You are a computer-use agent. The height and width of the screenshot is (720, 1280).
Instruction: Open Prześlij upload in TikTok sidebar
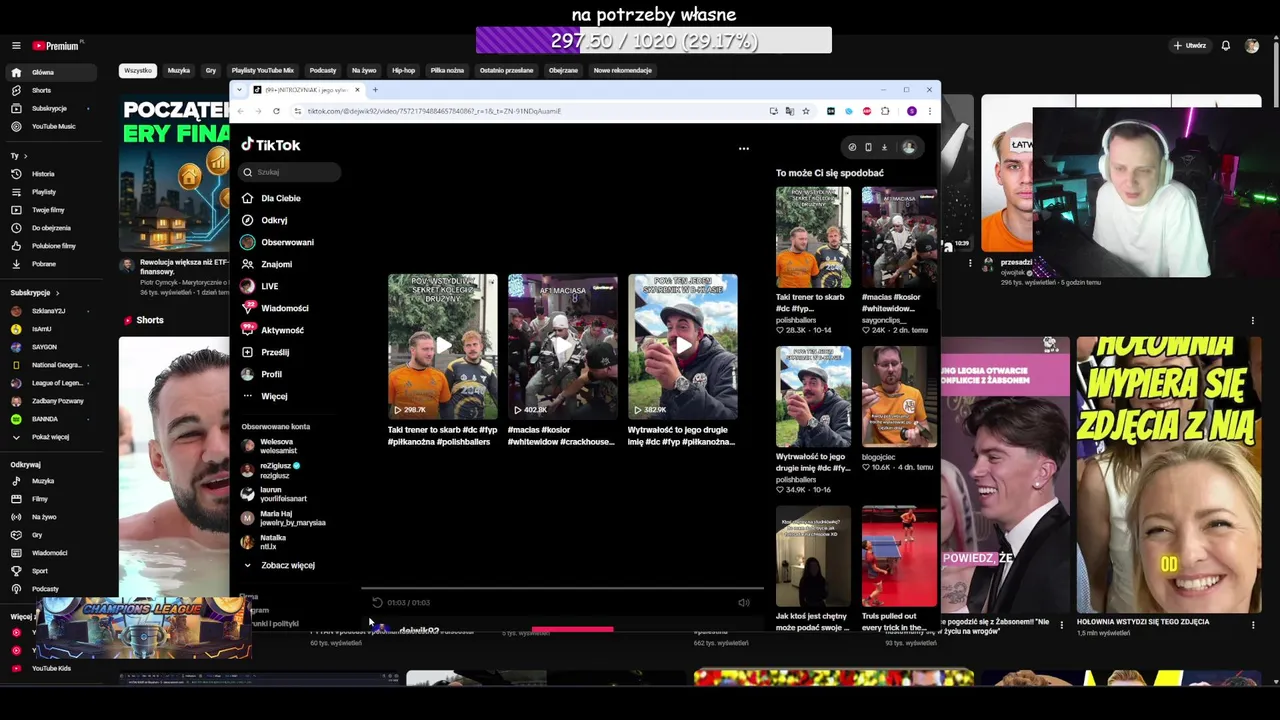coord(275,352)
